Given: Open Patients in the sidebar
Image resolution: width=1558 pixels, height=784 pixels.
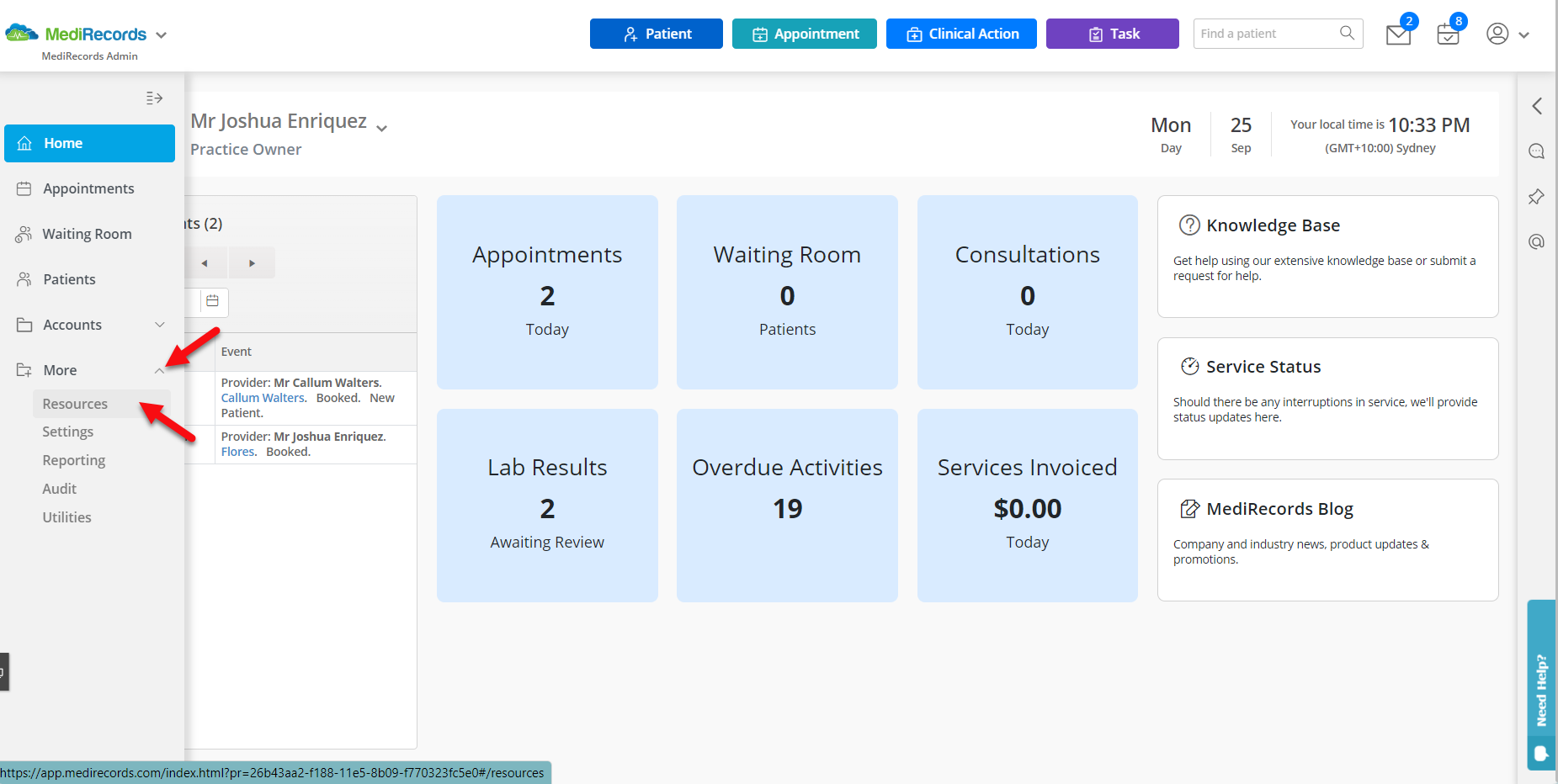Looking at the screenshot, I should coord(89,279).
